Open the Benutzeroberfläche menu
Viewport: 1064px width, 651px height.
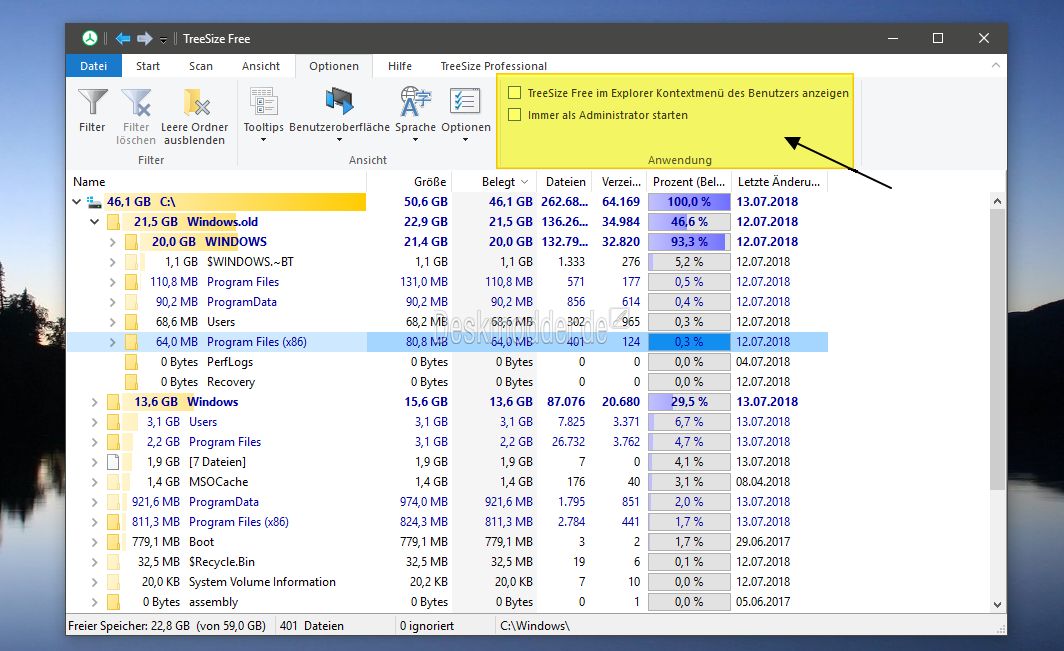pos(339,114)
